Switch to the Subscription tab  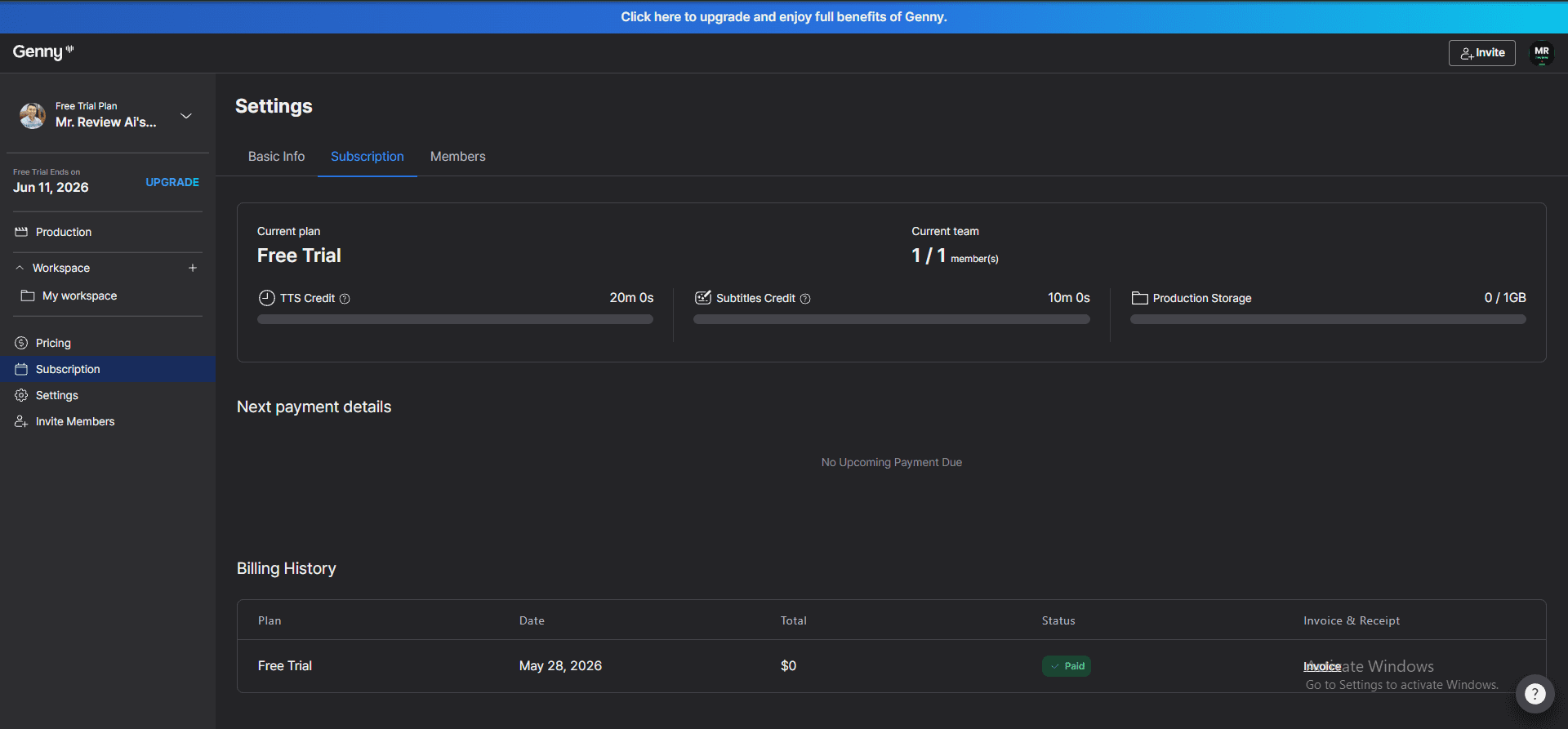(x=367, y=156)
